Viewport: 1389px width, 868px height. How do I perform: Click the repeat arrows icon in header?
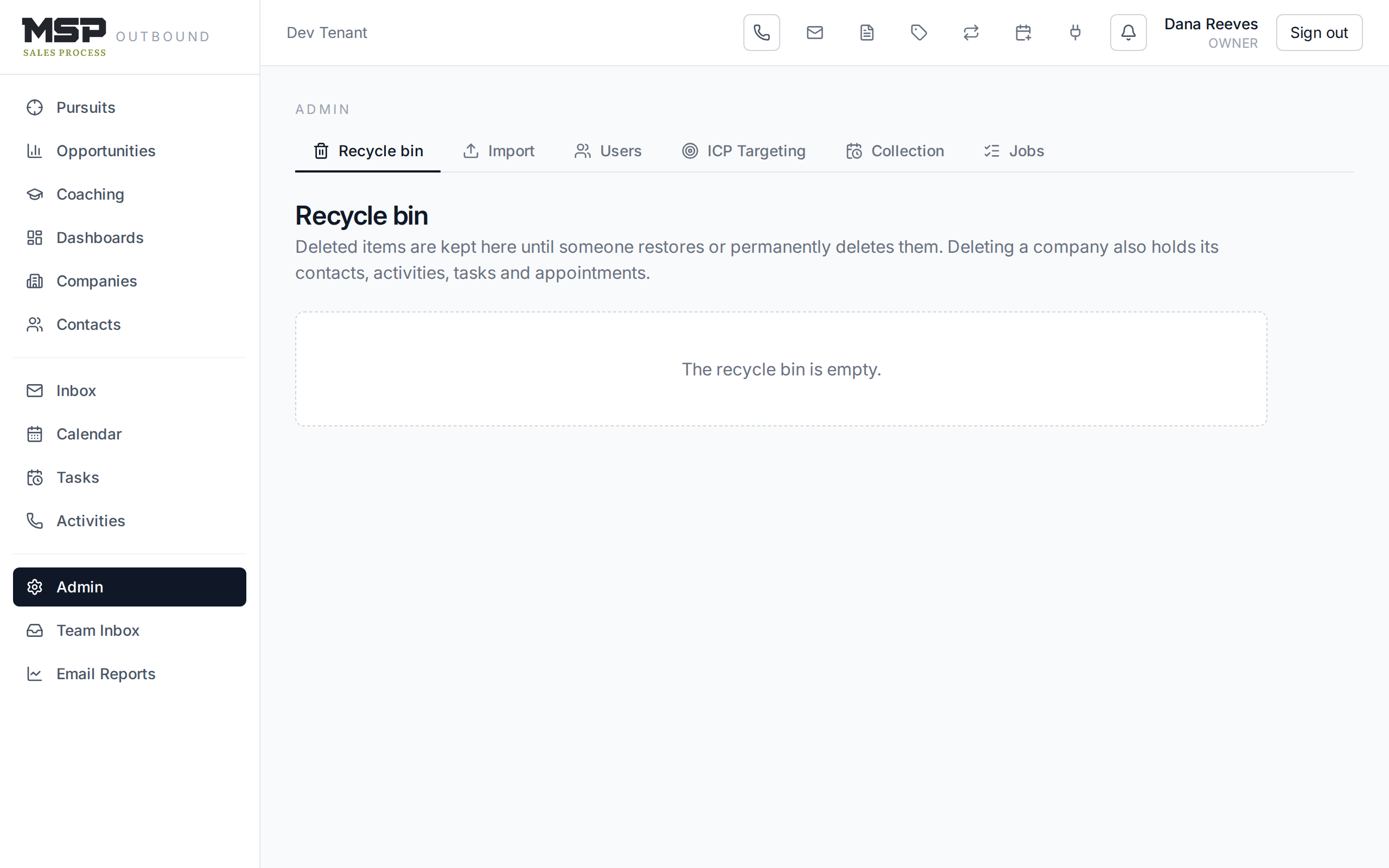click(x=971, y=33)
